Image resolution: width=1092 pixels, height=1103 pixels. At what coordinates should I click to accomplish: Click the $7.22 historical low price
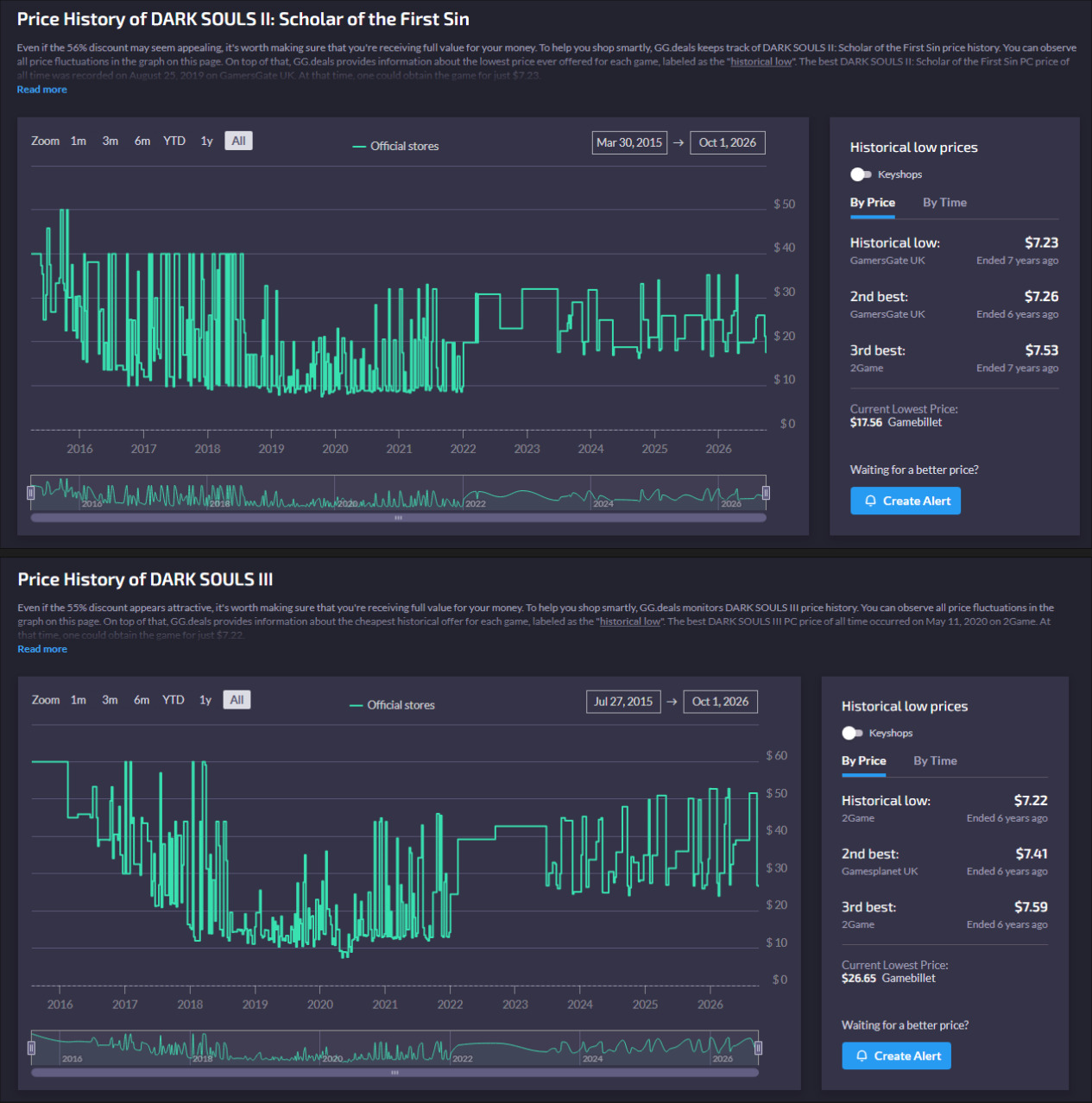pos(1031,800)
